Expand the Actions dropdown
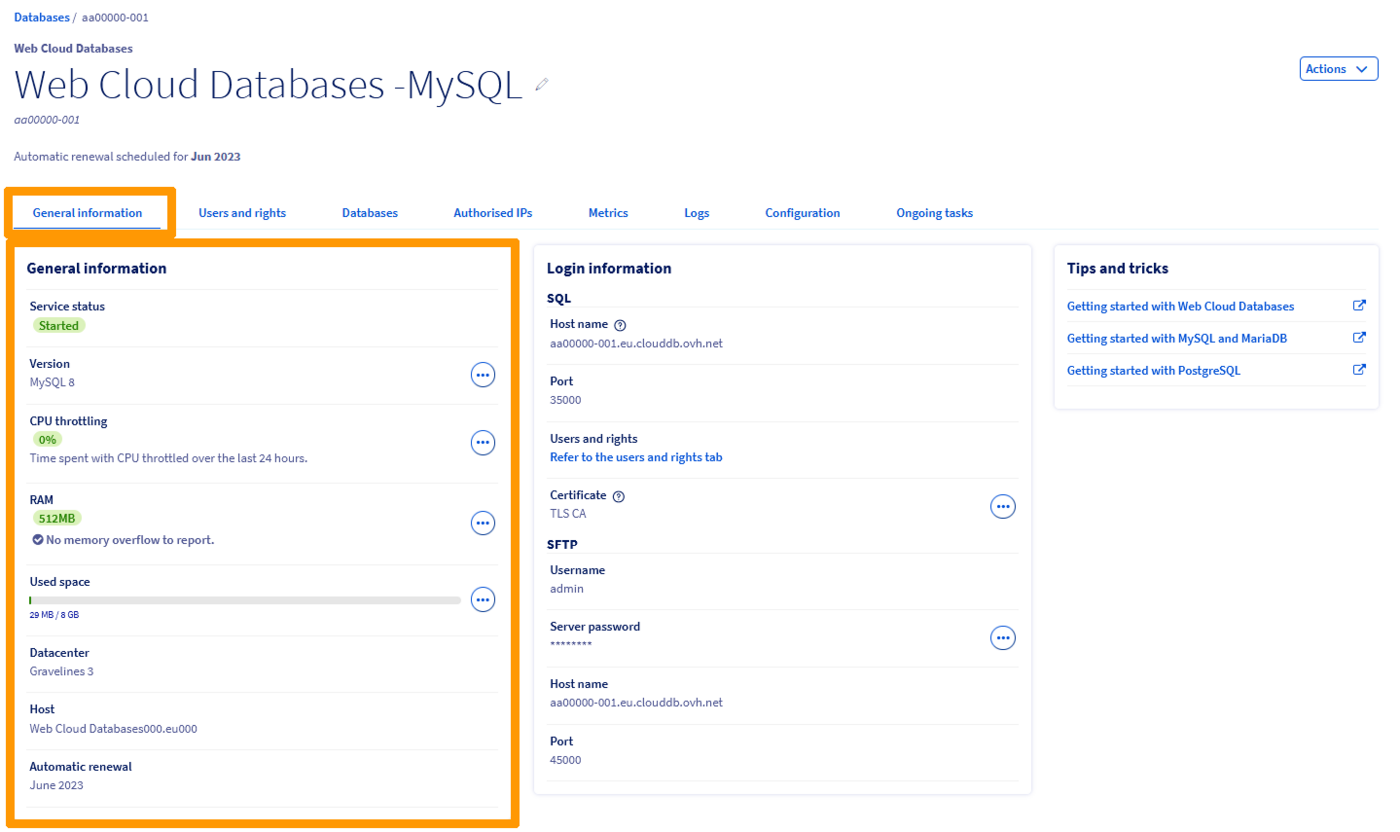The width and height of the screenshot is (1400, 832). [x=1338, y=69]
